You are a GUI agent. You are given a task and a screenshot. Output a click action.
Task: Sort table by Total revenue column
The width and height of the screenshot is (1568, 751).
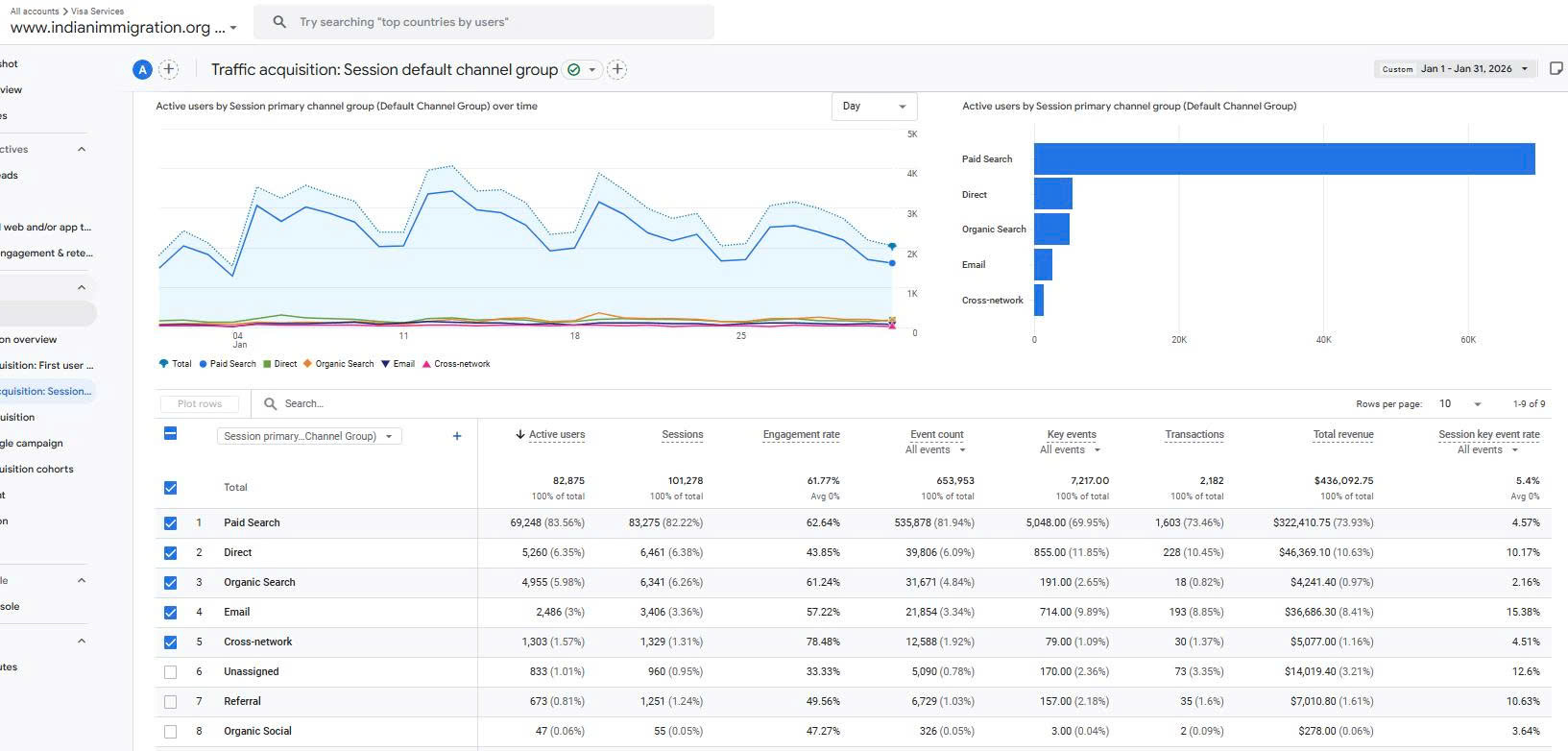click(x=1342, y=435)
